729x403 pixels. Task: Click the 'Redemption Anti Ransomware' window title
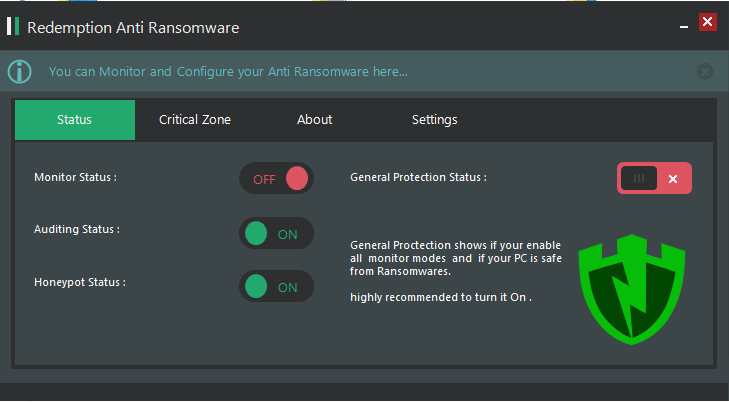[133, 28]
